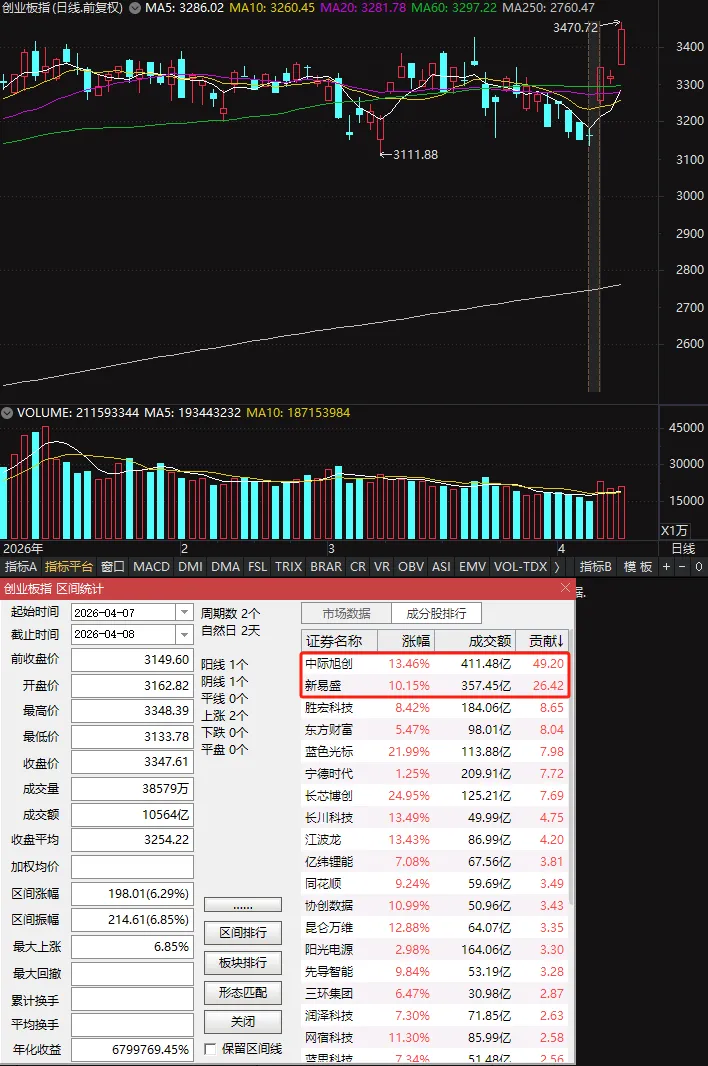The width and height of the screenshot is (708, 1066).
Task: Select the 长芯博创 row
Action: 435,795
